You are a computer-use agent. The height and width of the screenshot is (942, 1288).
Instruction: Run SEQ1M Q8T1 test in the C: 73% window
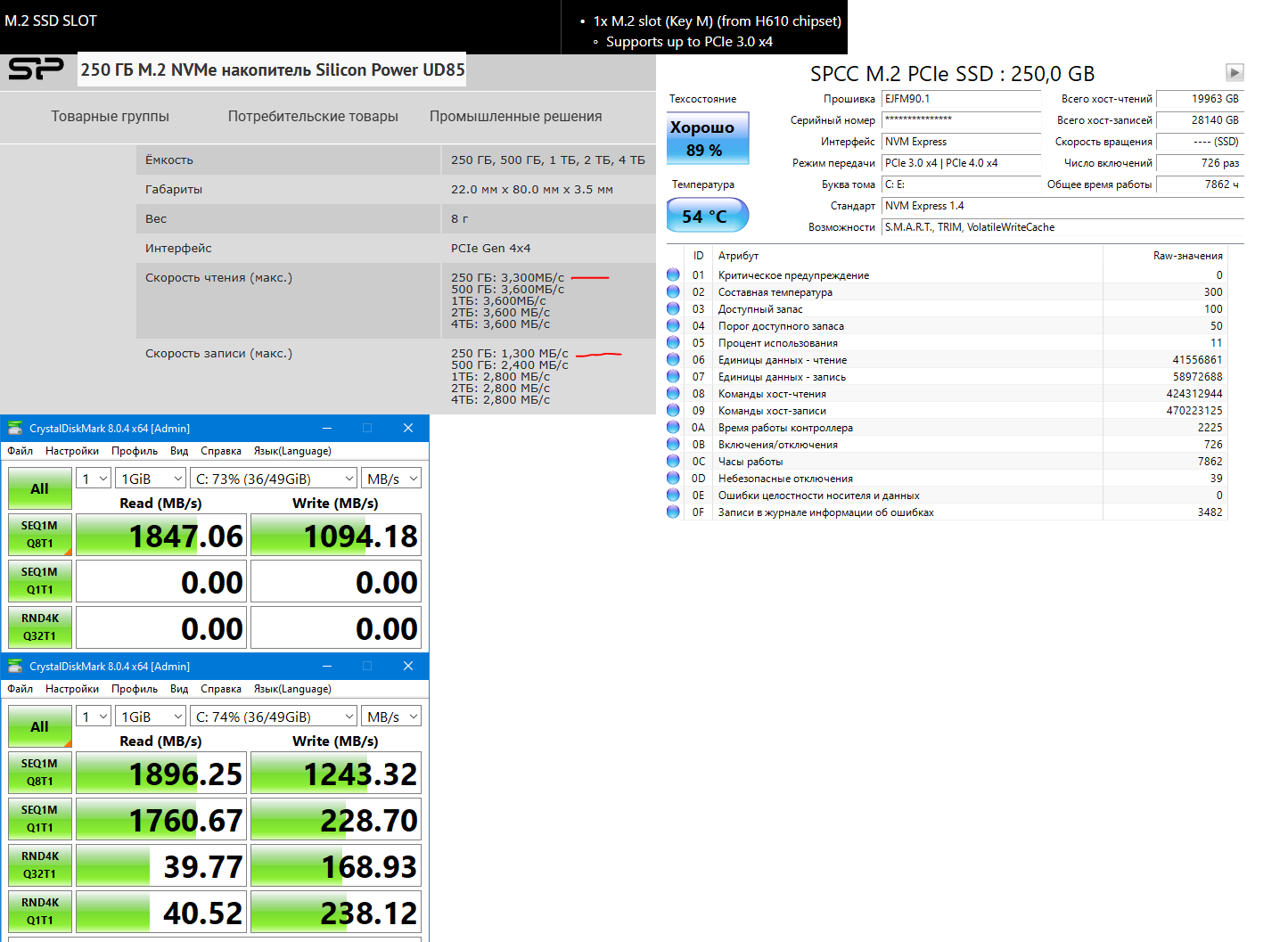pyautogui.click(x=40, y=535)
